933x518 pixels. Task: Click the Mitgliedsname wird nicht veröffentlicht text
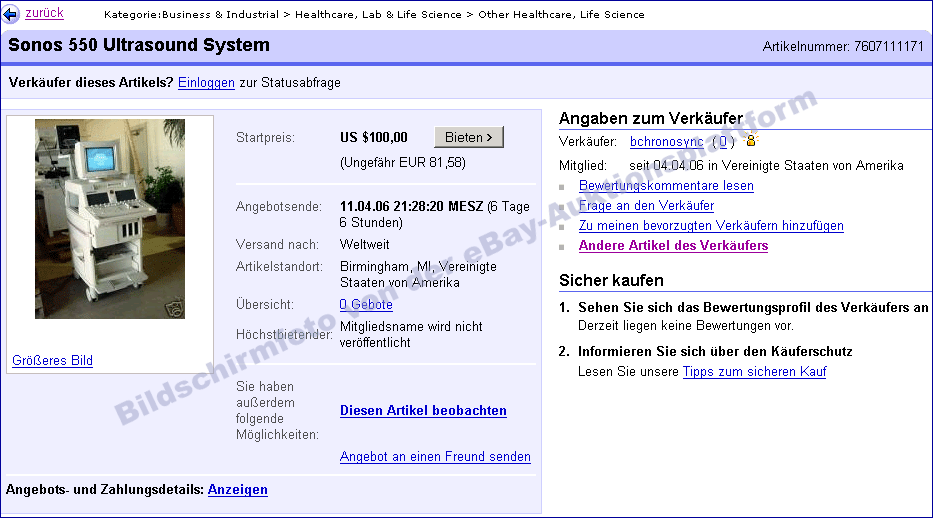point(411,334)
